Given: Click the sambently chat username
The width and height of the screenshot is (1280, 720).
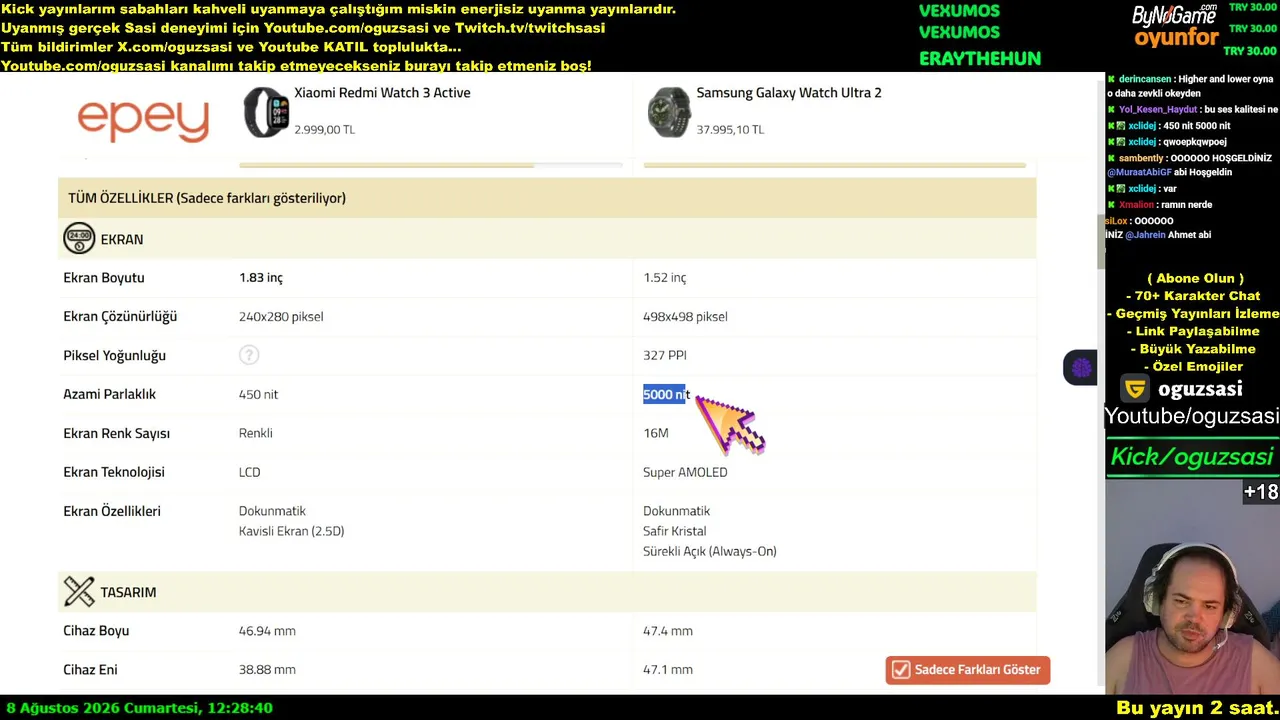Looking at the screenshot, I should [x=1141, y=158].
